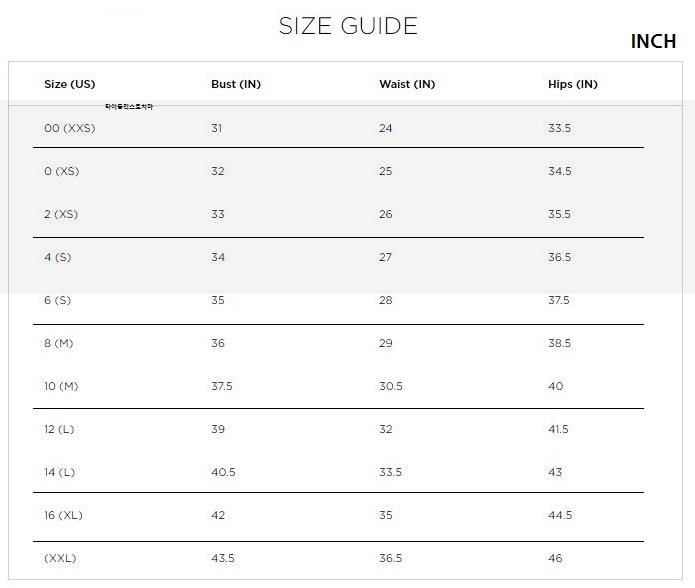Image resolution: width=695 pixels, height=588 pixels.
Task: Click the 12 (L) size label
Action: coord(59,430)
